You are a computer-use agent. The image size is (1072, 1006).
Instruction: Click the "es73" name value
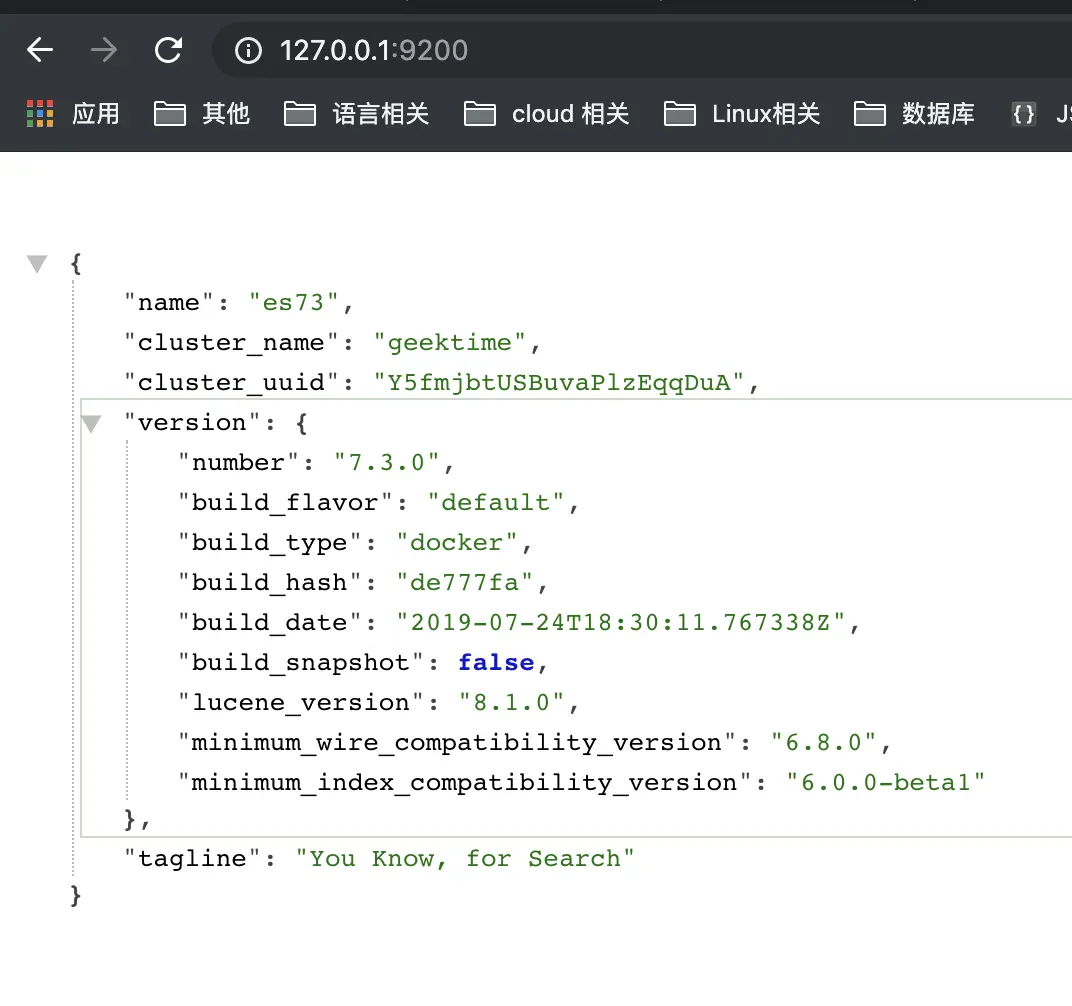point(293,302)
